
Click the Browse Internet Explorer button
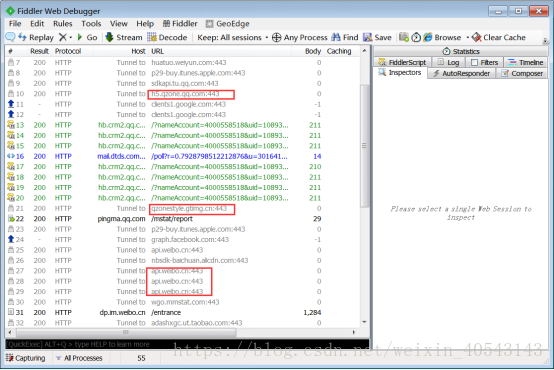tap(442, 37)
